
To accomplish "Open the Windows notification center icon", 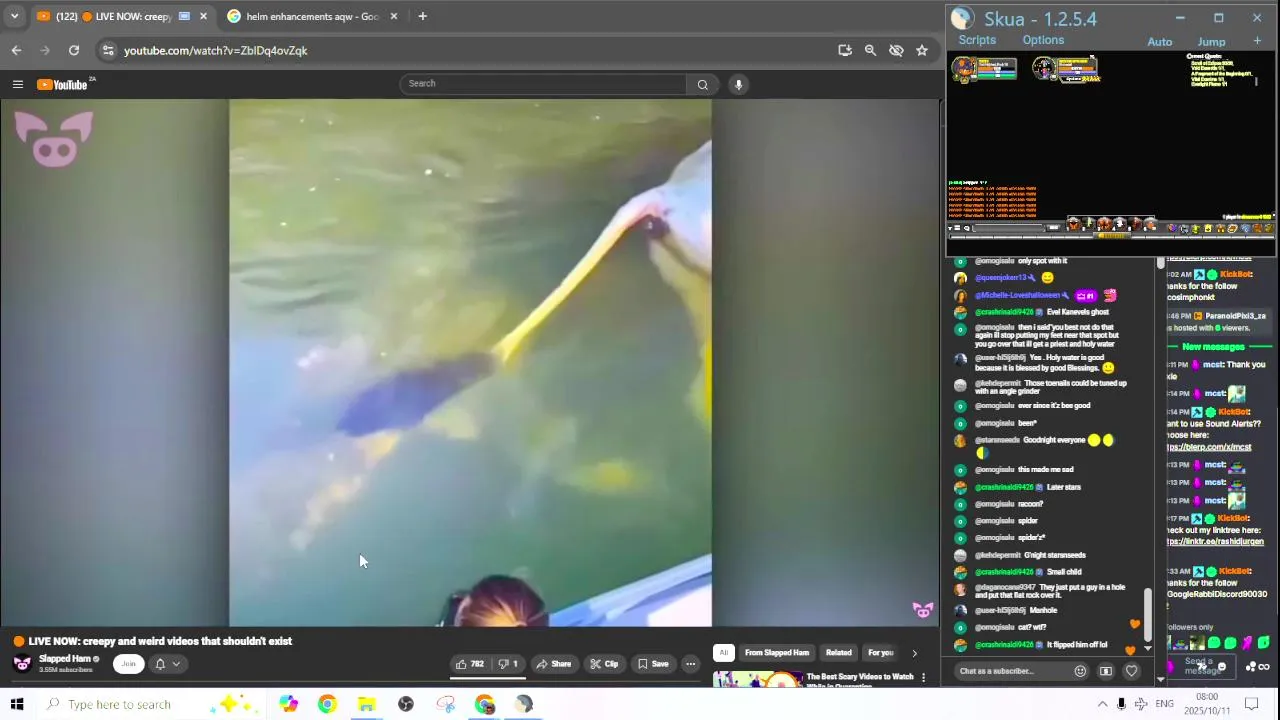I will tap(1251, 704).
